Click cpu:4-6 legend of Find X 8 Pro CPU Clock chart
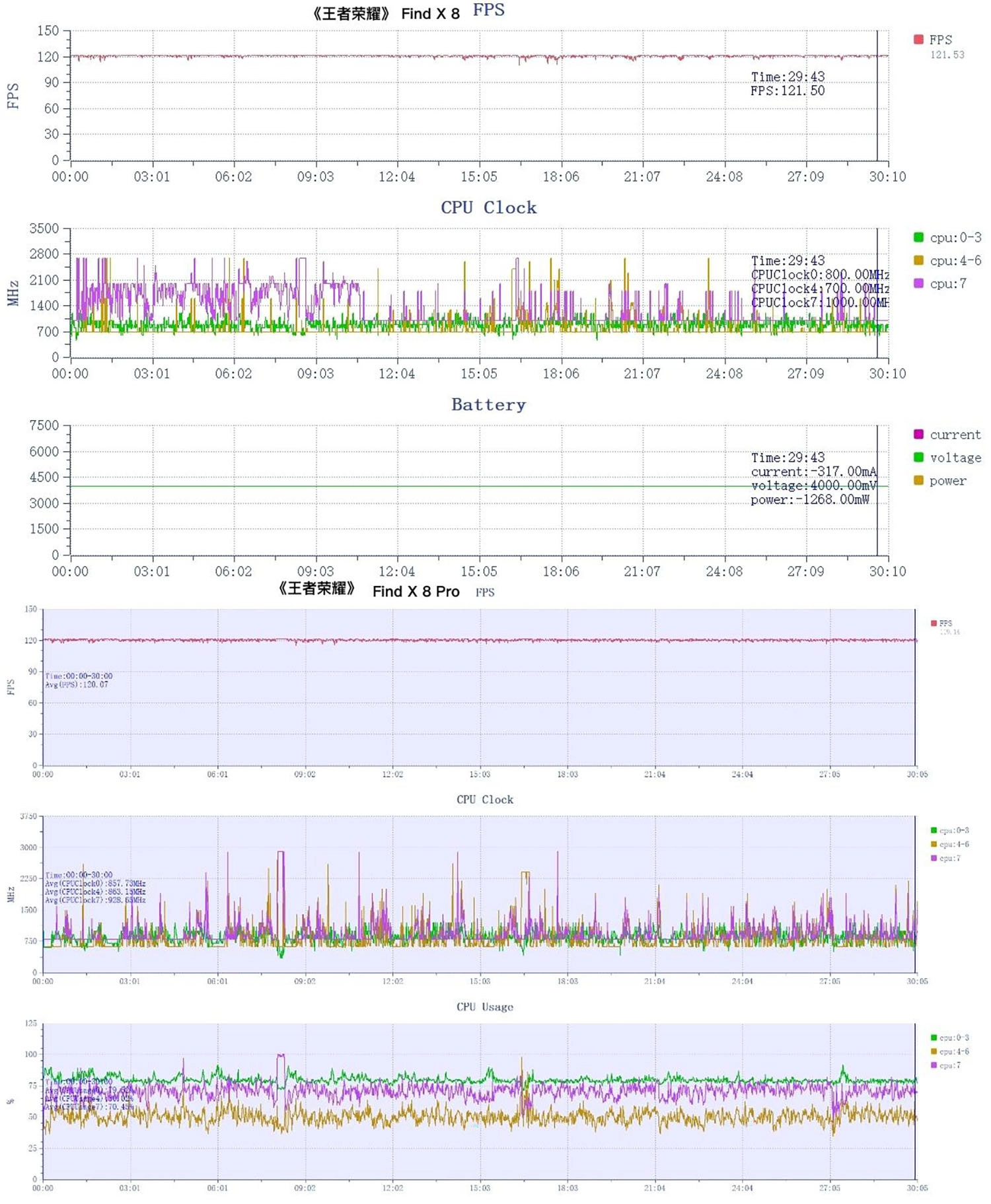Viewport: 991px width, 1204px height. [950, 844]
